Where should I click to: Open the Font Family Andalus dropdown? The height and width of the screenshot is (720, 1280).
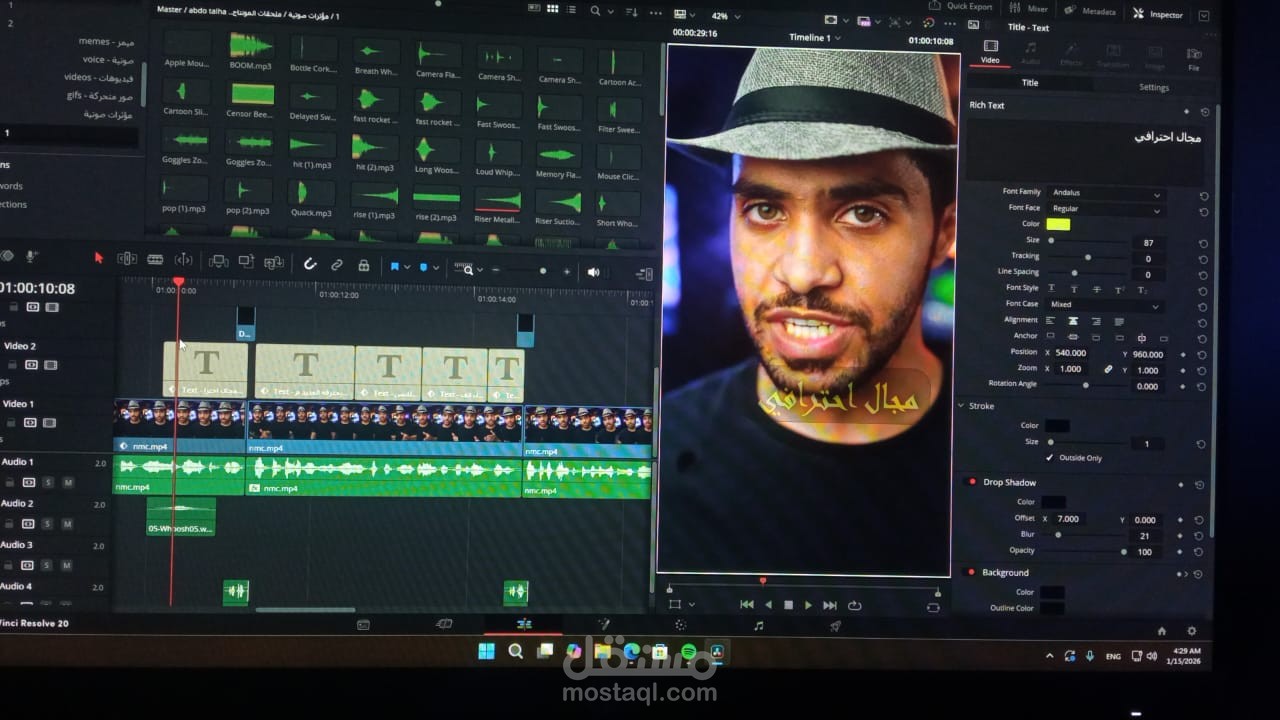1106,193
